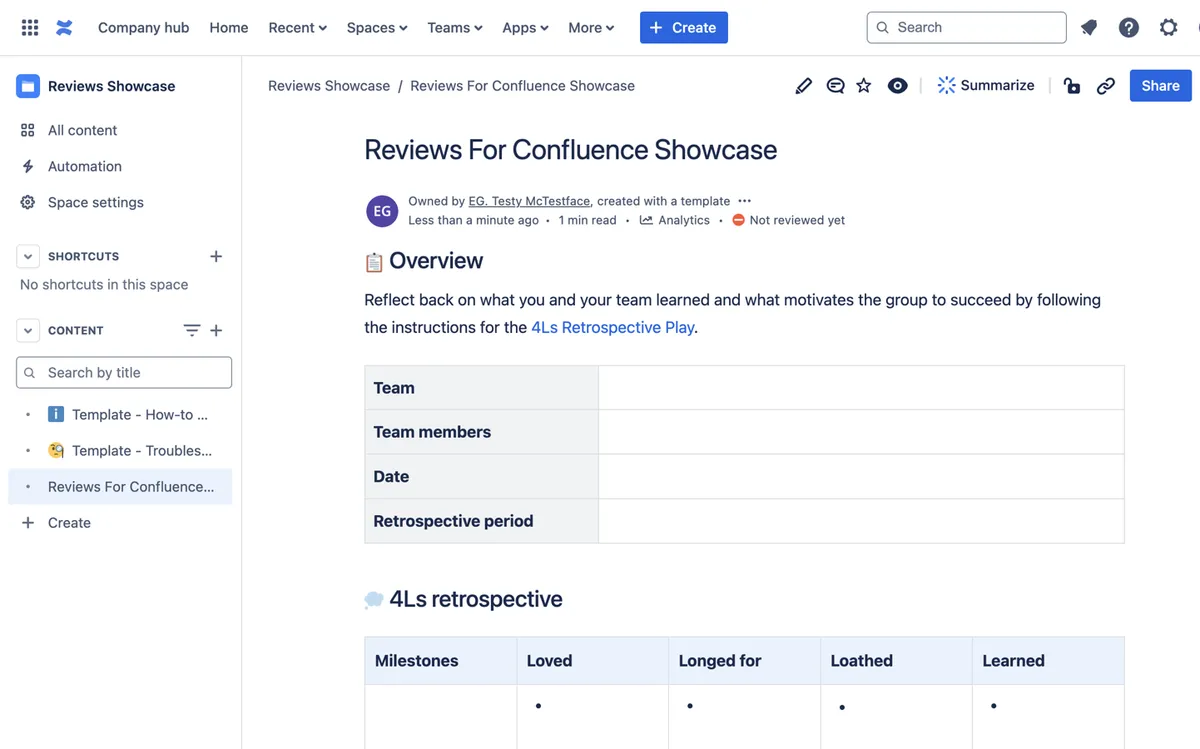The width and height of the screenshot is (1200, 749).
Task: Open notifications megaphone icon
Action: (1089, 28)
